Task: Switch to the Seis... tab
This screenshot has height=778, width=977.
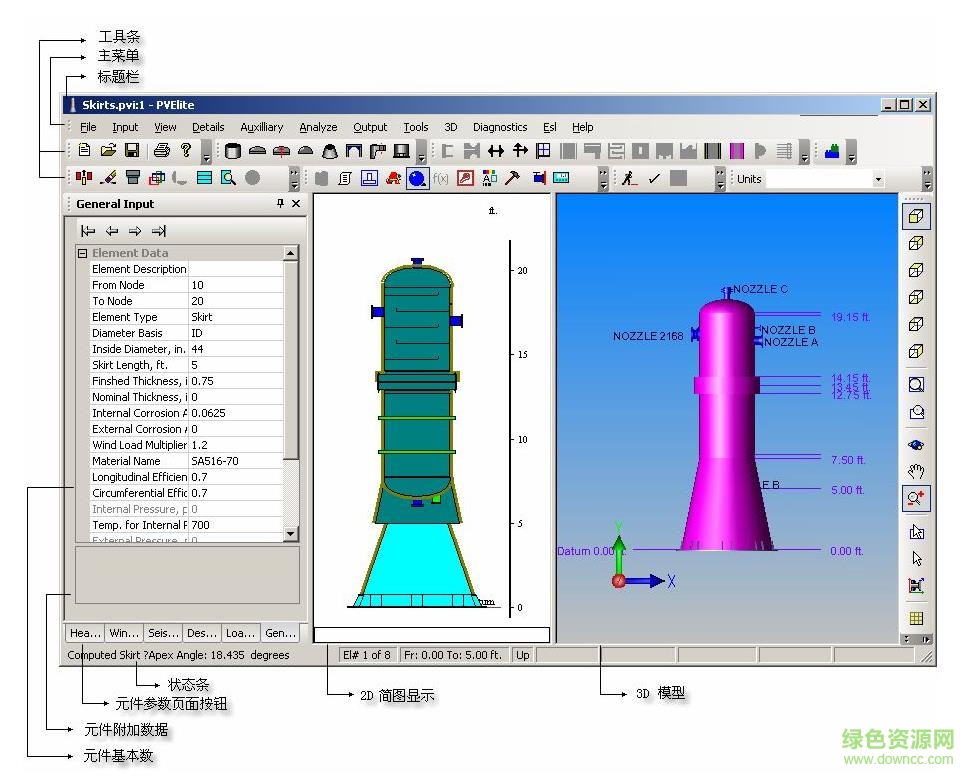Action: (x=162, y=633)
